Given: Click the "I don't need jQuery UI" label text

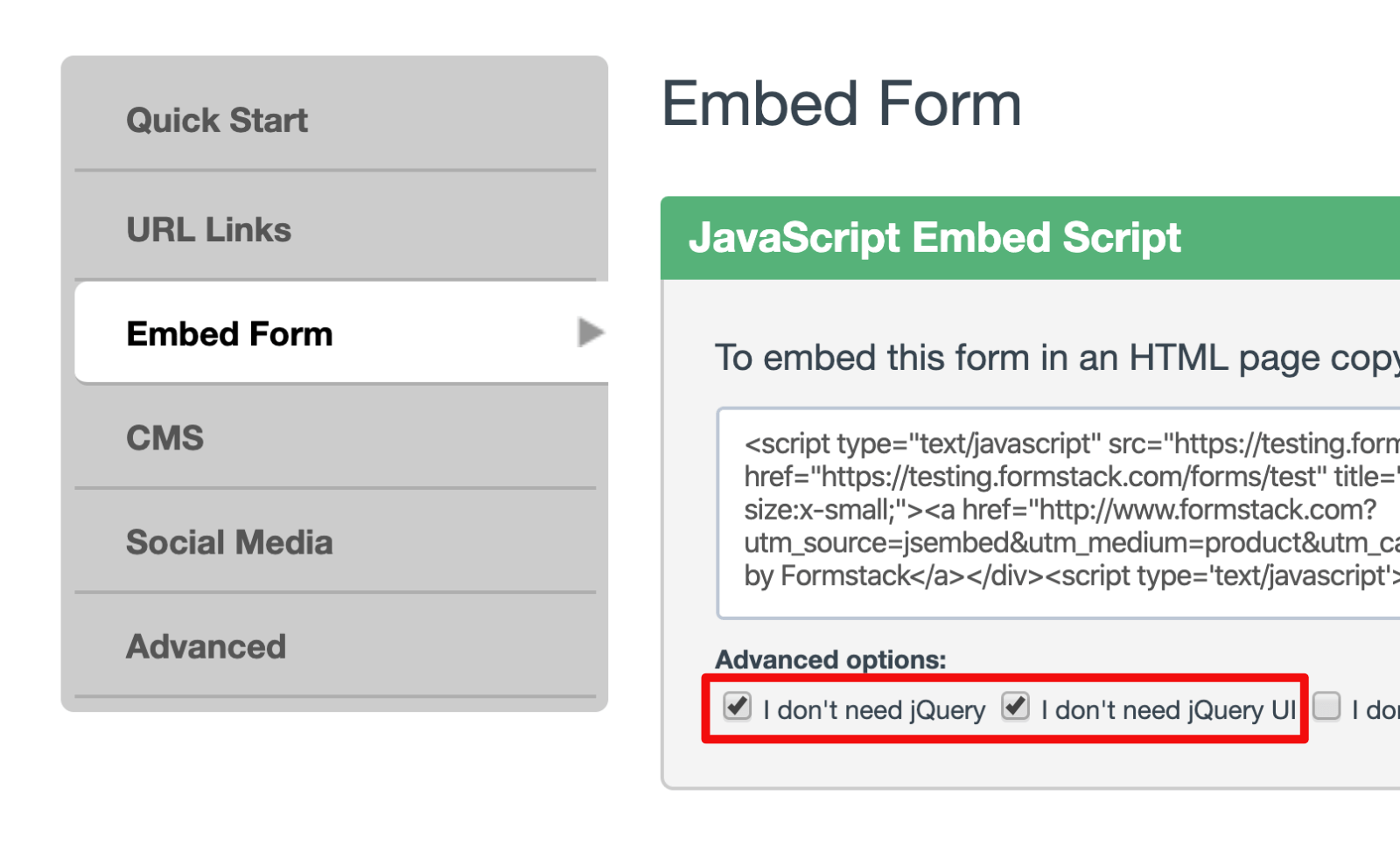Looking at the screenshot, I should pos(1168,710).
